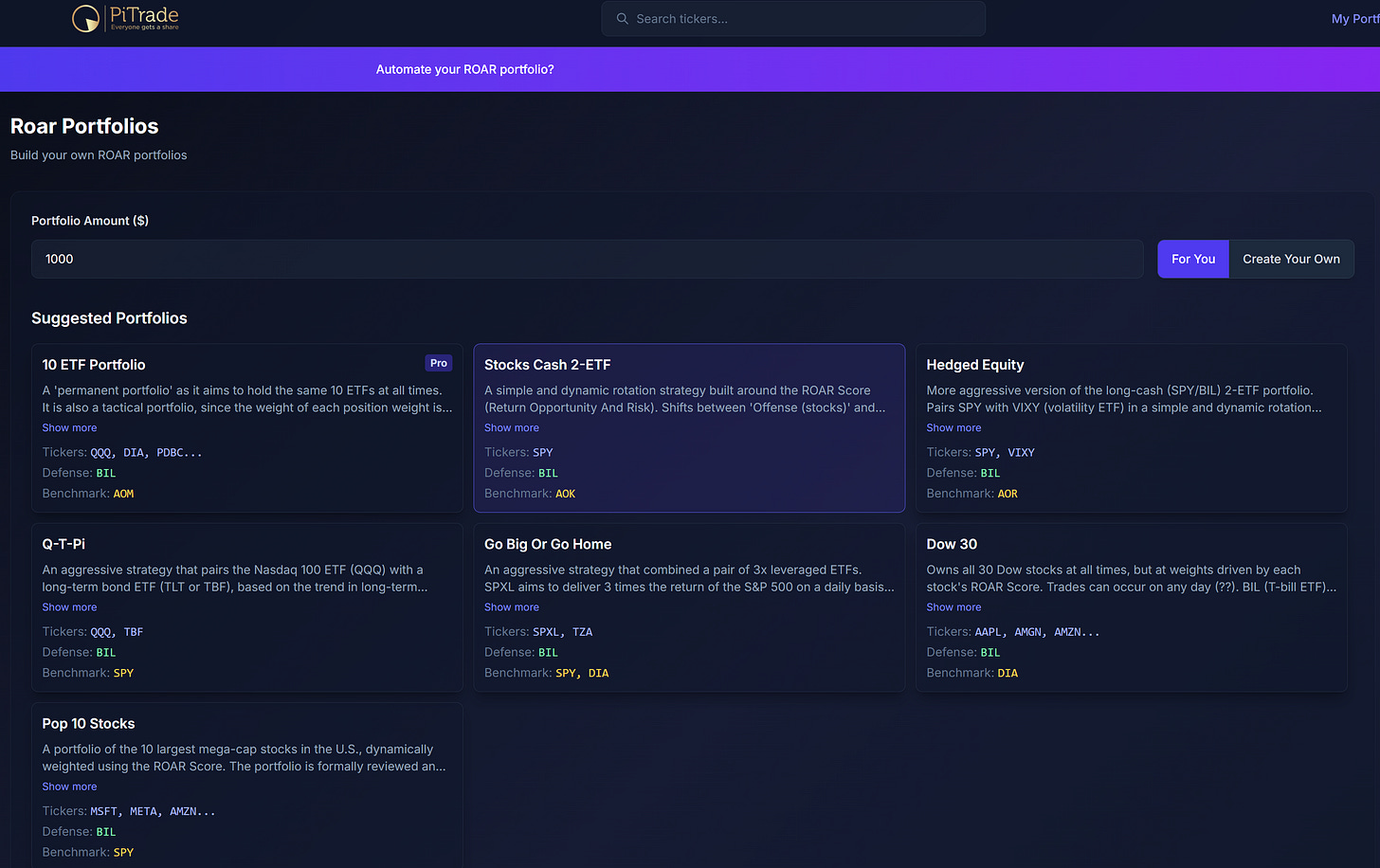Click the search magnifier icon
Image resolution: width=1380 pixels, height=868 pixels.
pos(623,19)
